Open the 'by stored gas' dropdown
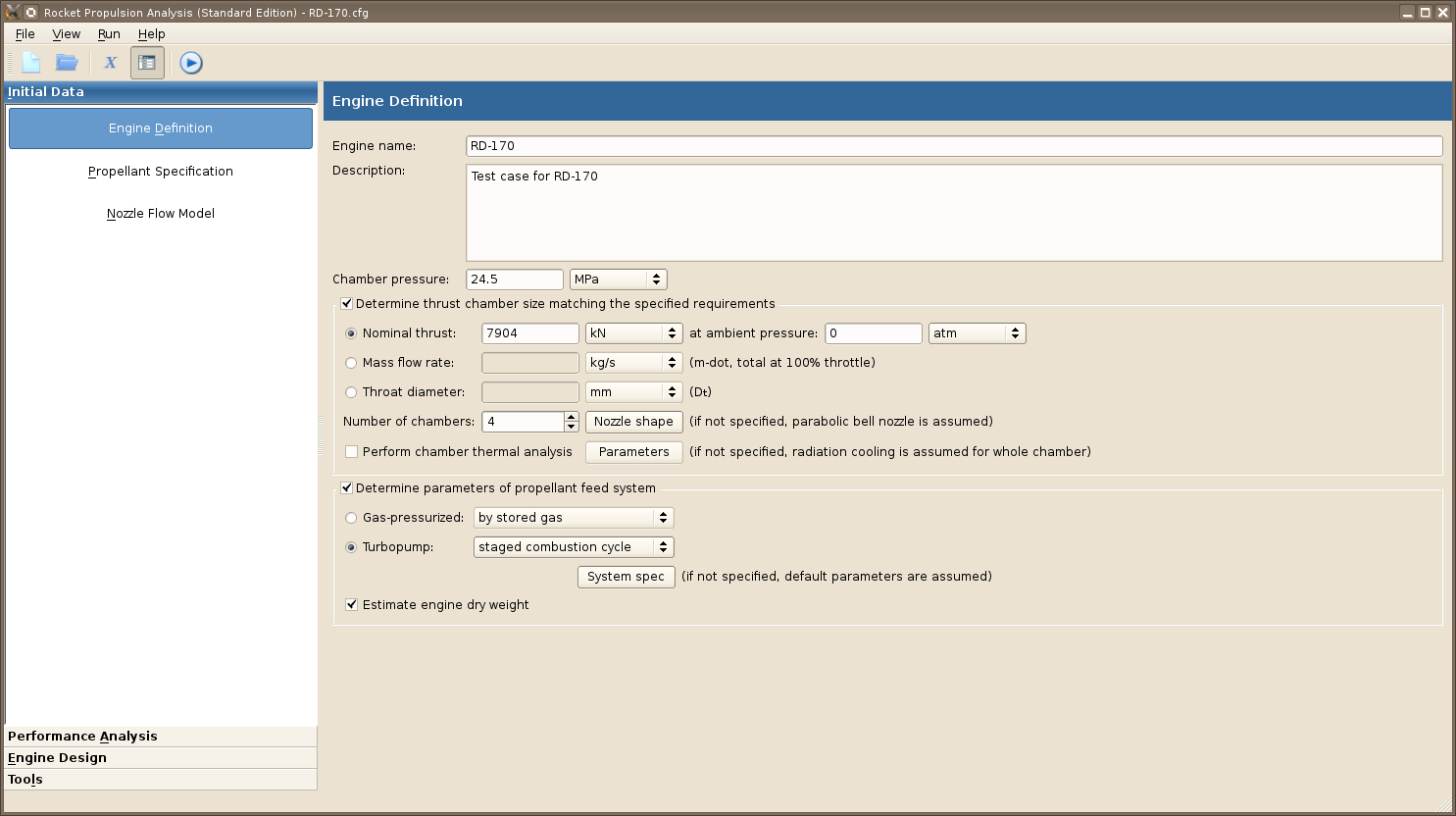Screen dimensions: 1456x816 [x=574, y=518]
